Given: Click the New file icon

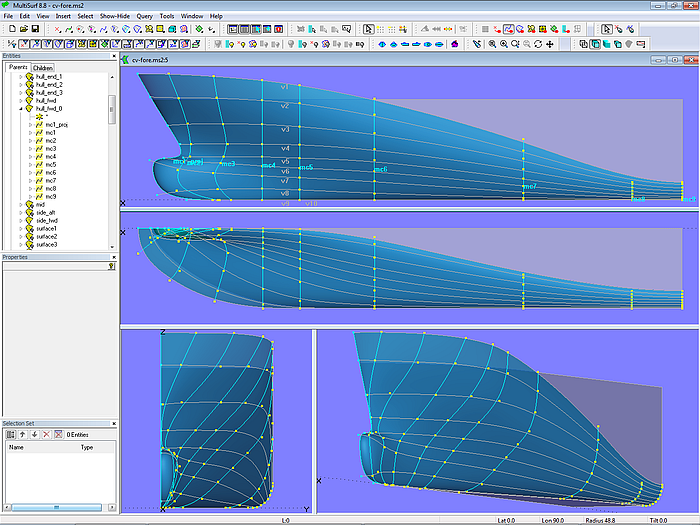Looking at the screenshot, I should pyautogui.click(x=10, y=30).
